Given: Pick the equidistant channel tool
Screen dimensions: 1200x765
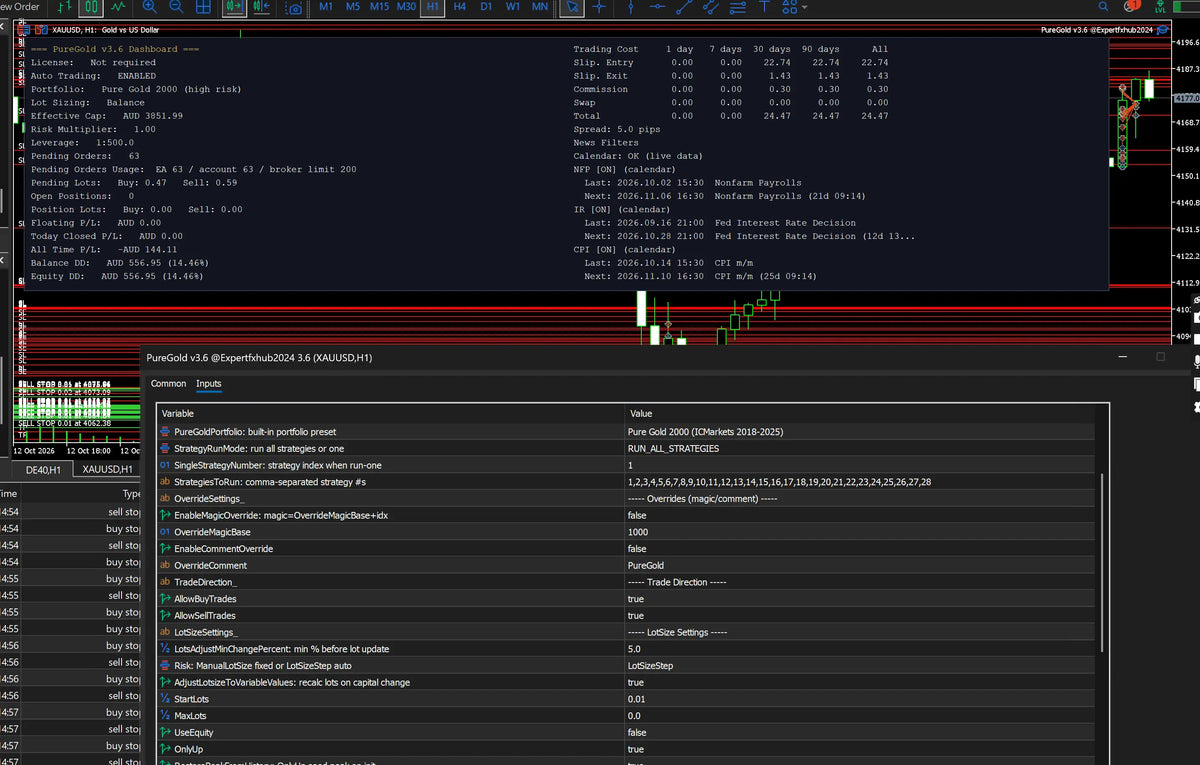Looking at the screenshot, I should (711, 7).
